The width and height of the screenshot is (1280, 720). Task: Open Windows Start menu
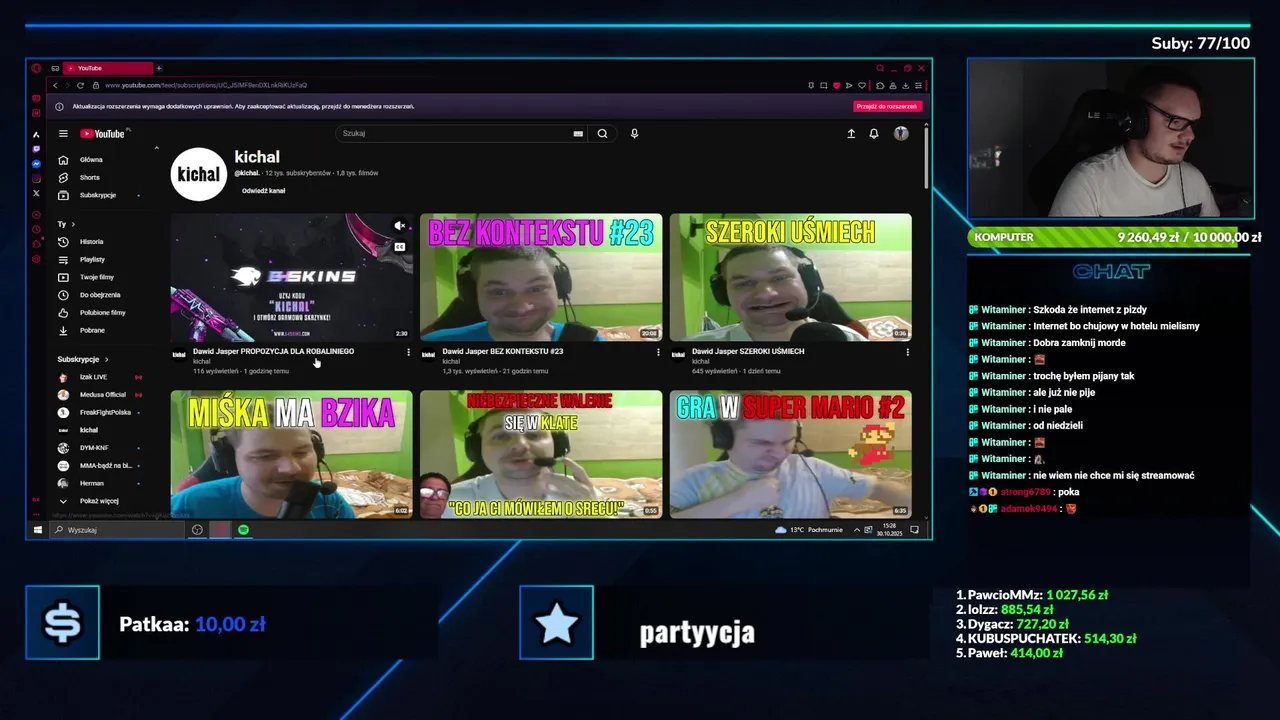point(38,530)
